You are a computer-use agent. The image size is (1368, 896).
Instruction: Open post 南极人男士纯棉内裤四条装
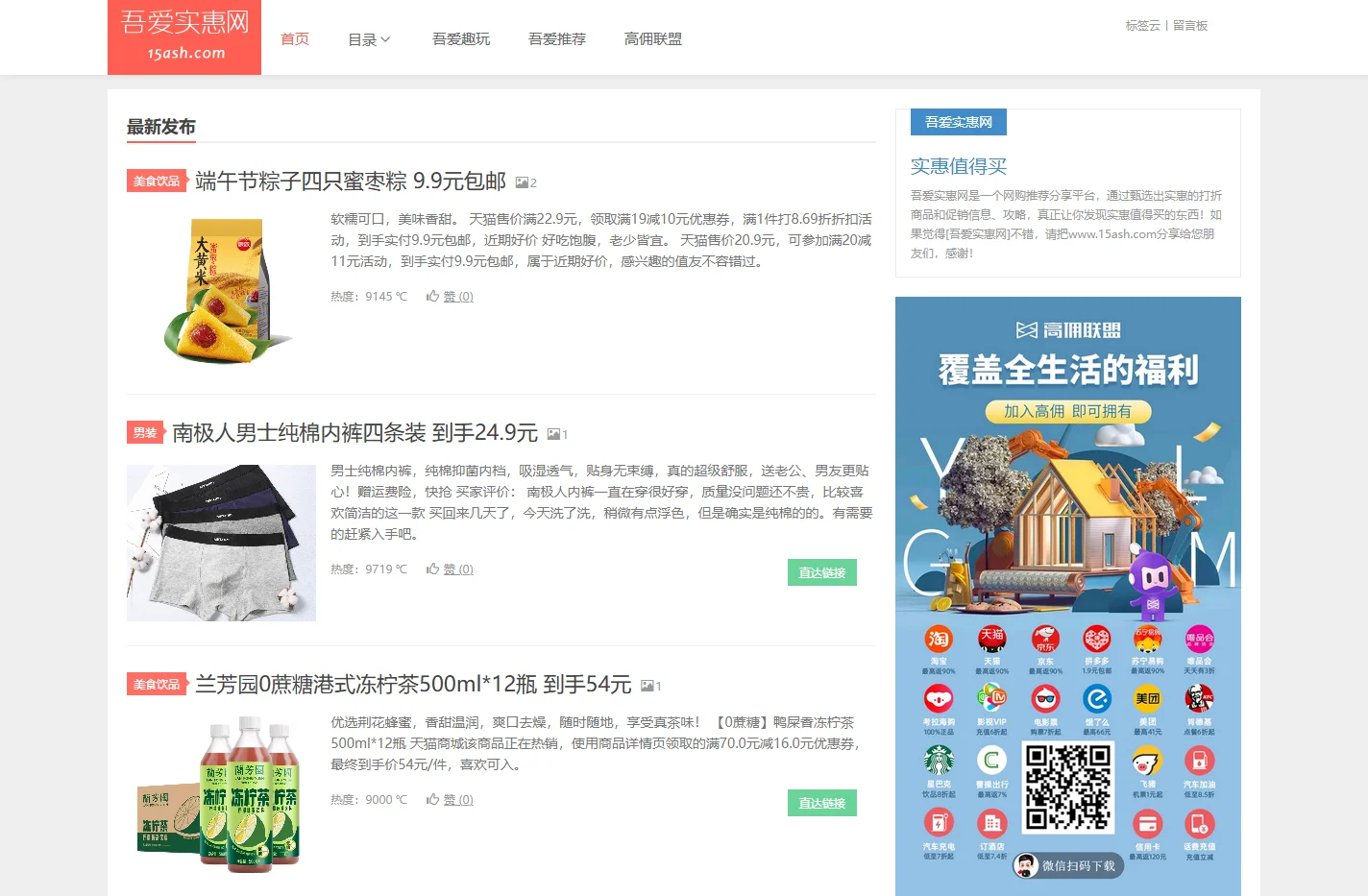point(354,433)
